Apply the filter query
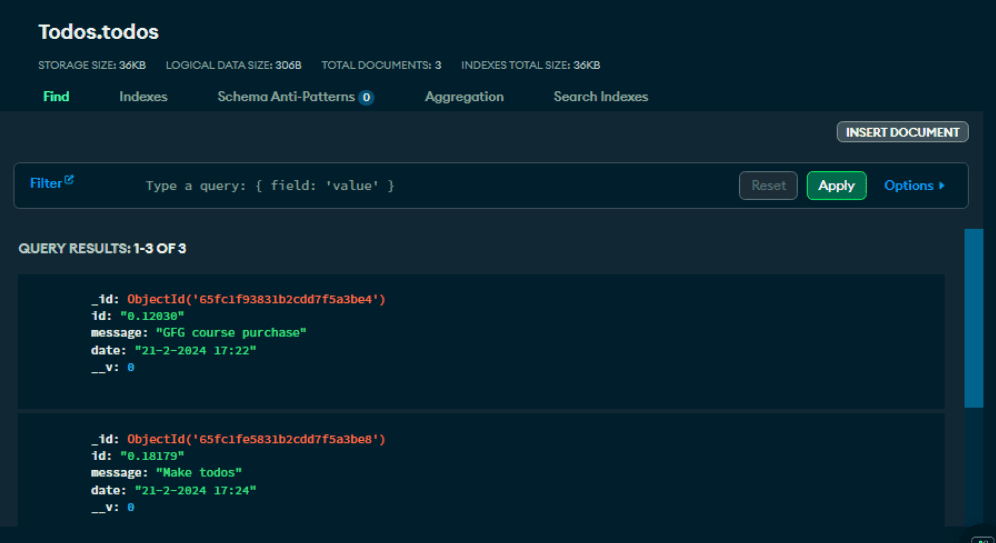 click(836, 185)
